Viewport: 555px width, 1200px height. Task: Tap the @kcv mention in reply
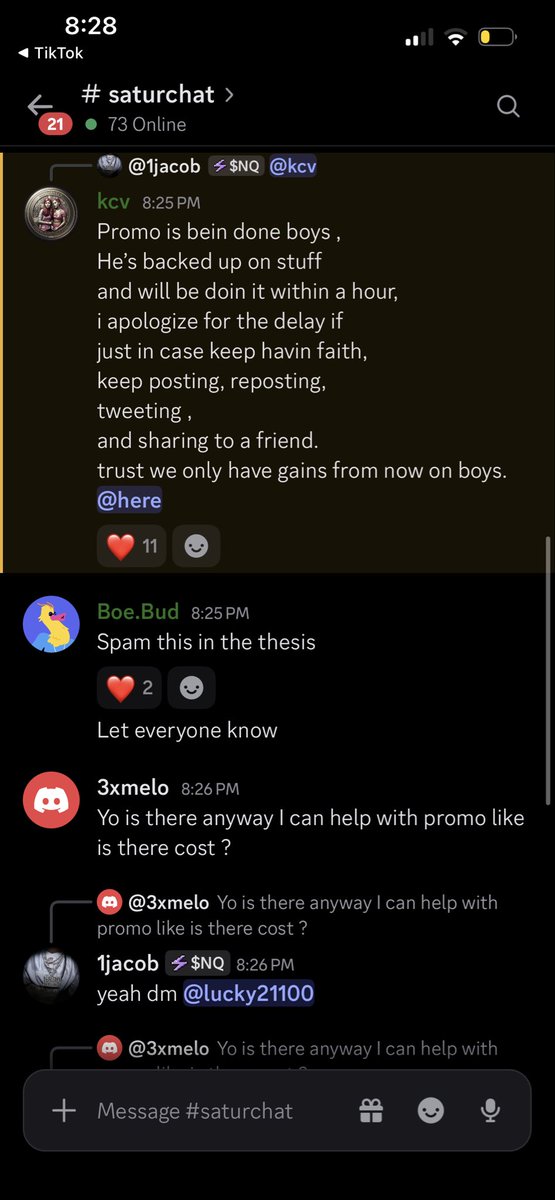[293, 166]
